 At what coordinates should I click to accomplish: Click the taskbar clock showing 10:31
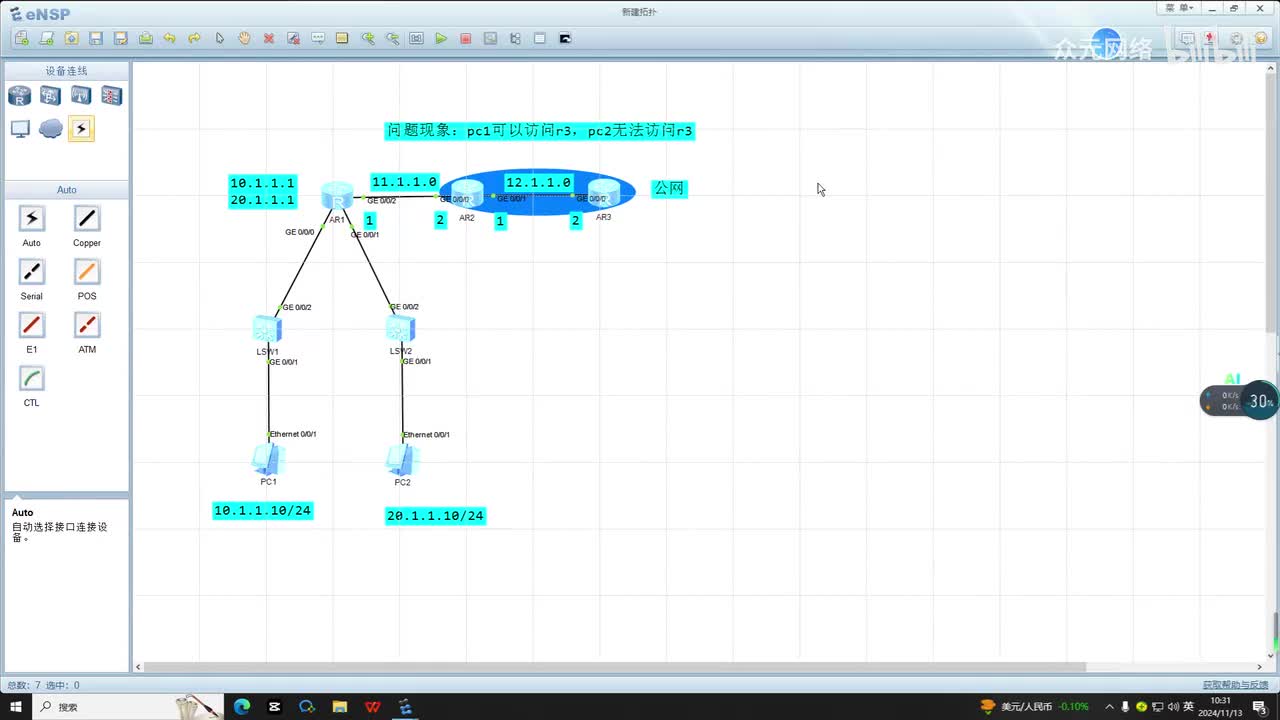tap(1220, 707)
